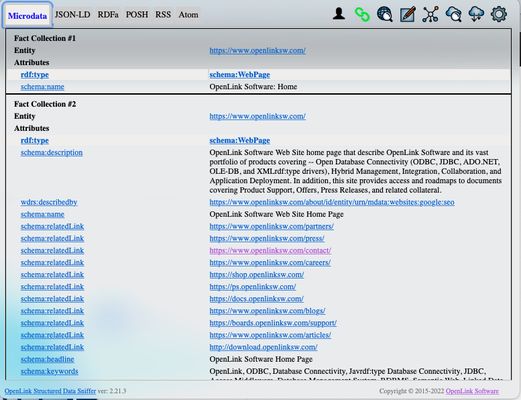Click the cloud download icon
The height and width of the screenshot is (400, 521).
tap(476, 15)
